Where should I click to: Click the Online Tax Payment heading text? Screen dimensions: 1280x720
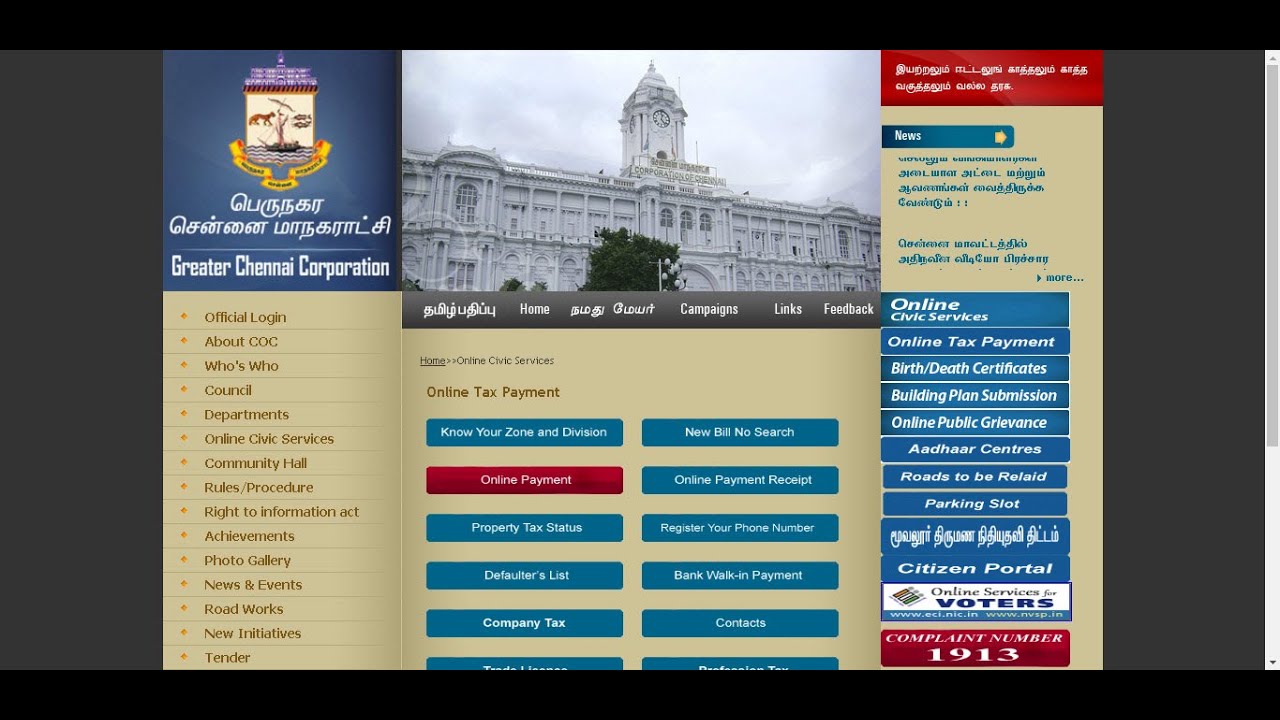click(493, 392)
